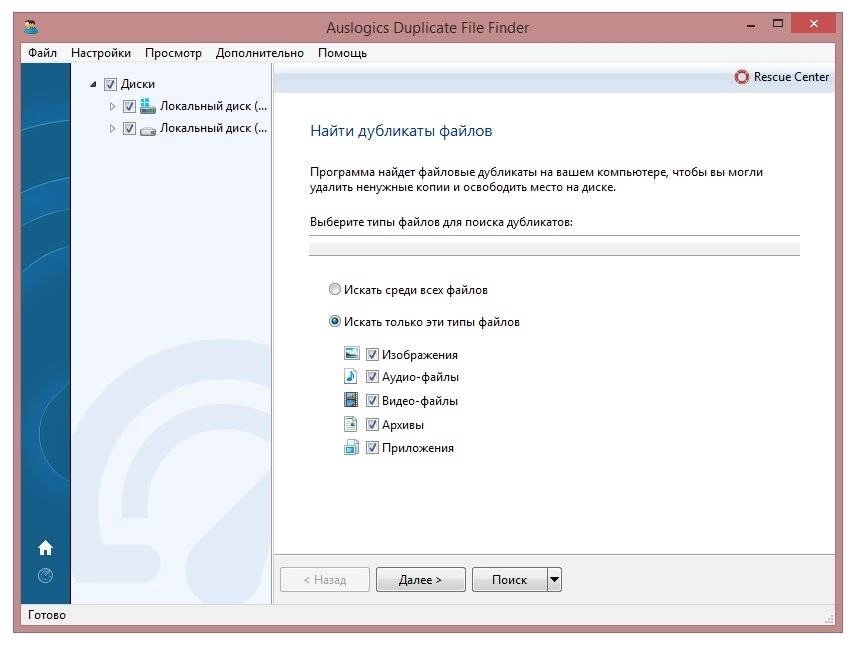Viewport: 860px width, 652px height.
Task: Click the disabled < Назад button
Action: click(325, 580)
